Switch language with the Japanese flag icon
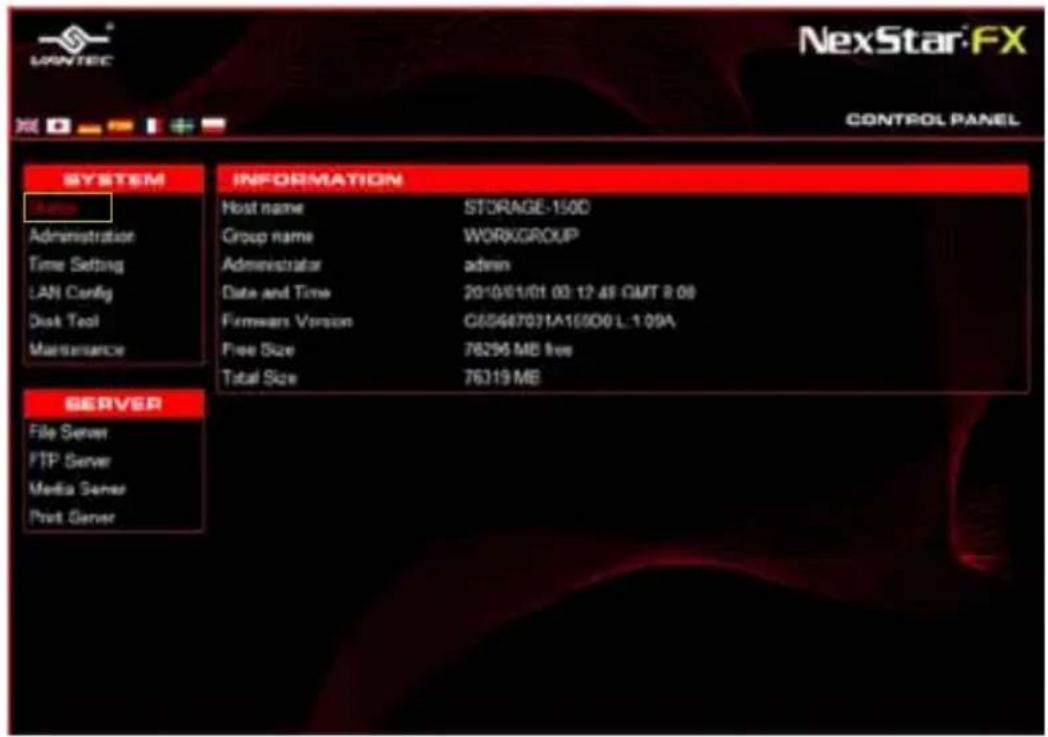This screenshot has height=737, width=1048. [x=59, y=126]
